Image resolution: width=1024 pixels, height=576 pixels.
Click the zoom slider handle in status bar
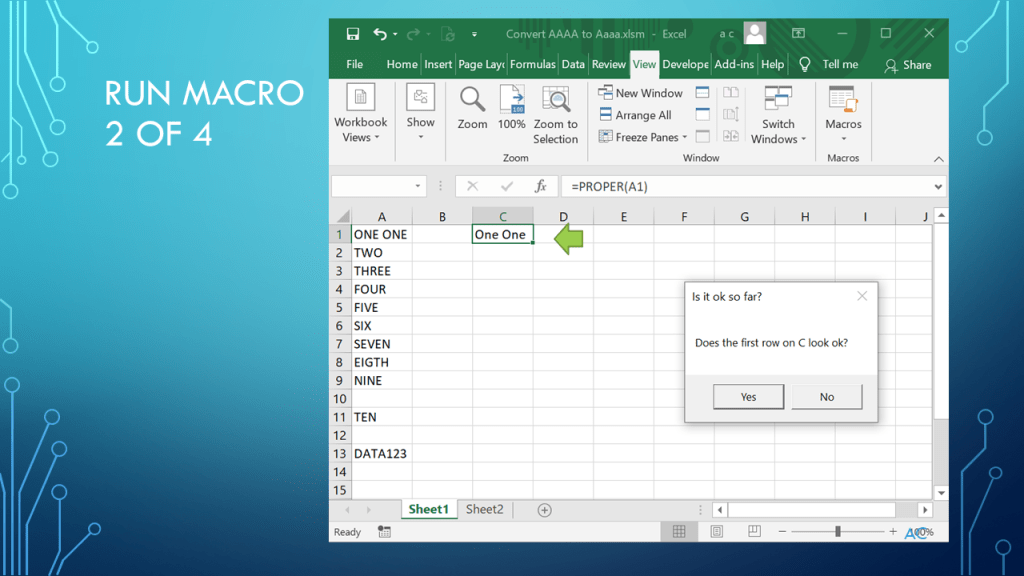(838, 532)
